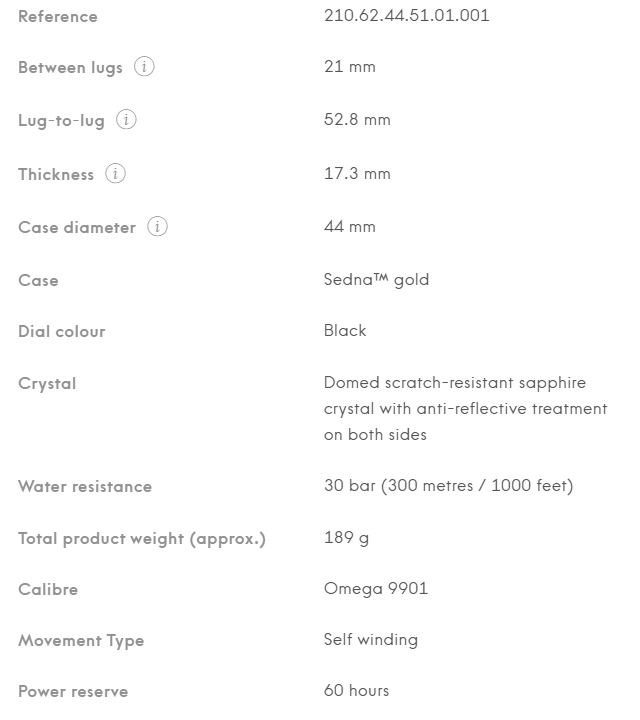This screenshot has width=640, height=720.
Task: Click the Omega 9901 calibre value
Action: [x=376, y=589]
